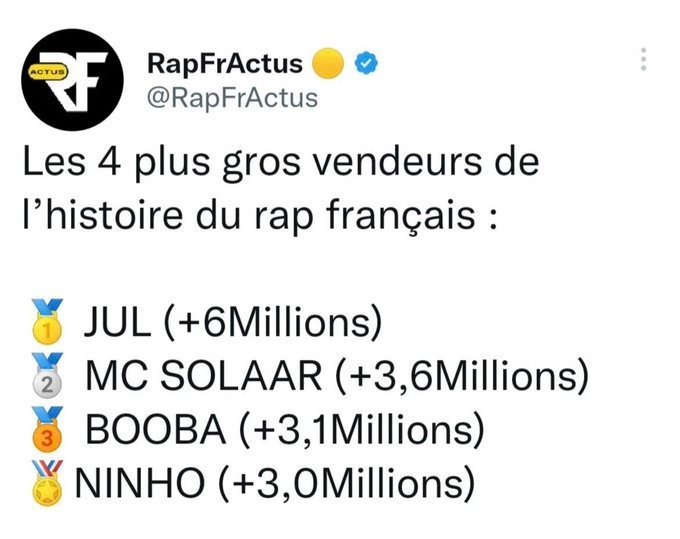
Task: Open the RapFrActus display name link
Action: point(225,63)
